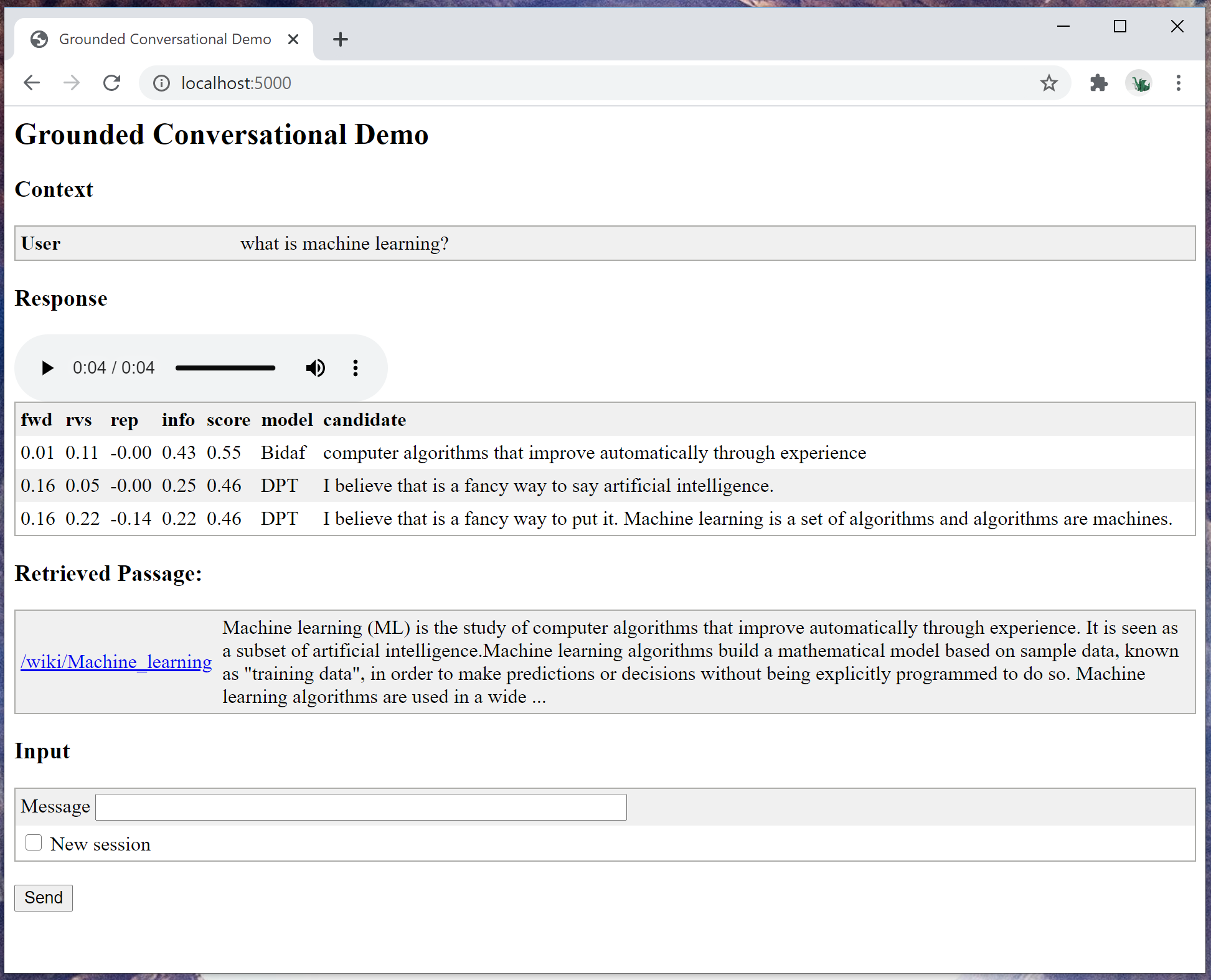View site information icon
The height and width of the screenshot is (980, 1211).
(161, 83)
